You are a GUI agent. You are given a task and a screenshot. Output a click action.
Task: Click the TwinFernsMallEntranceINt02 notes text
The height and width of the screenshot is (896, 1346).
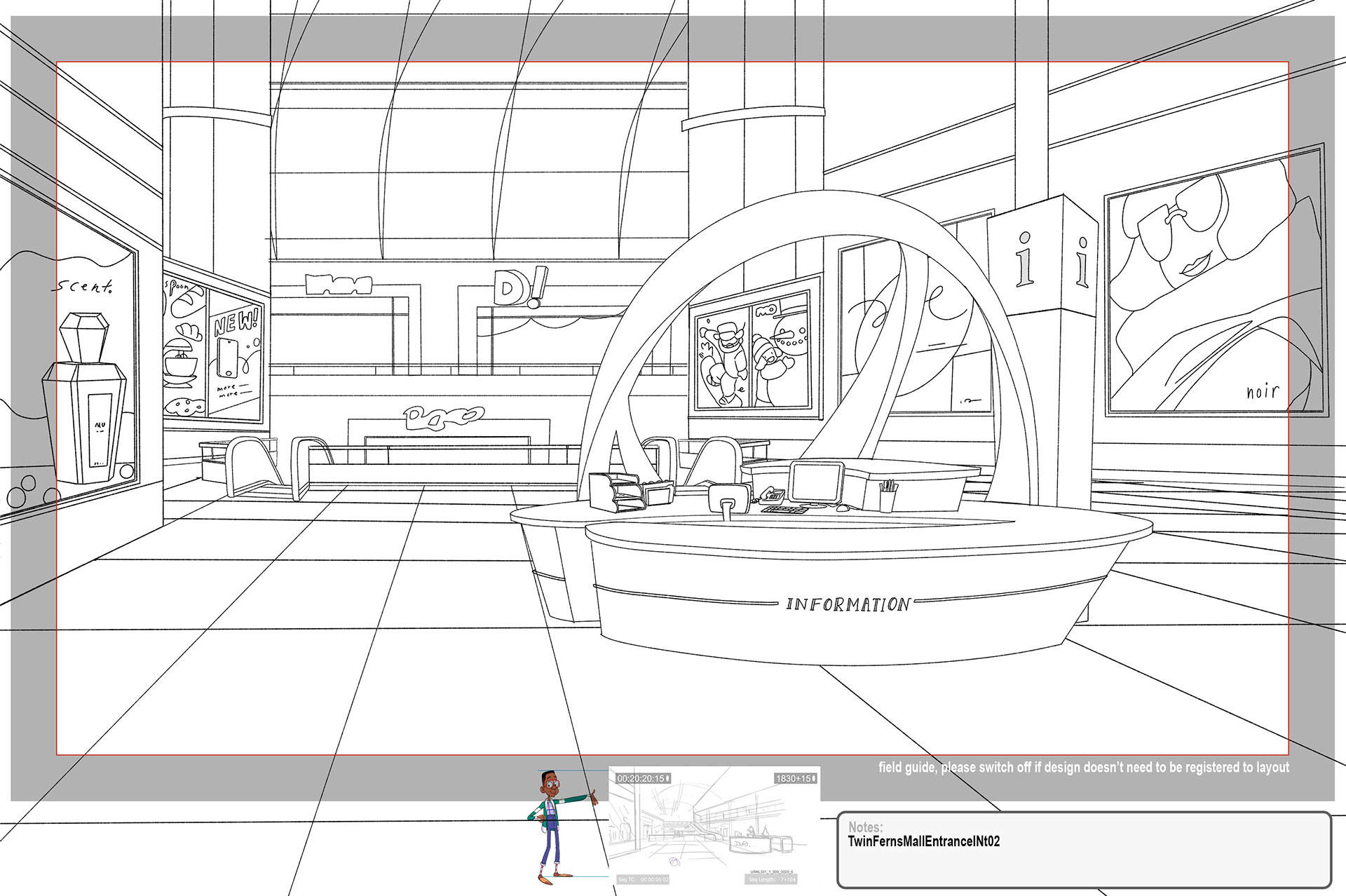923,841
